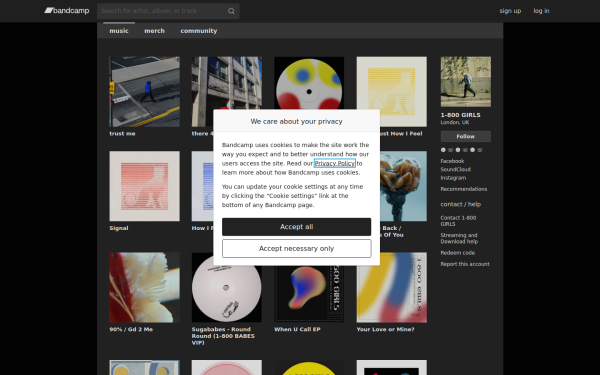This screenshot has height=375, width=600.
Task: Switch to the community tab
Action: pos(199,31)
